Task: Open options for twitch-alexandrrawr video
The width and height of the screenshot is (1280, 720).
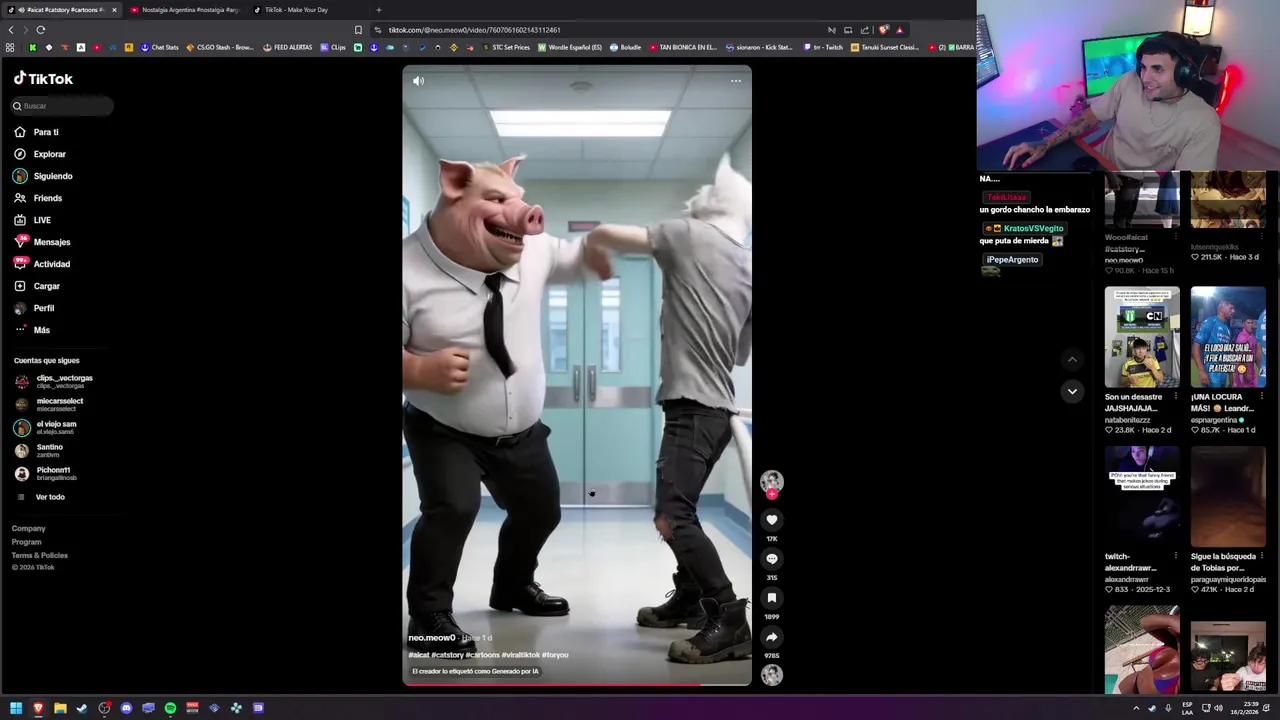Action: [1175, 556]
